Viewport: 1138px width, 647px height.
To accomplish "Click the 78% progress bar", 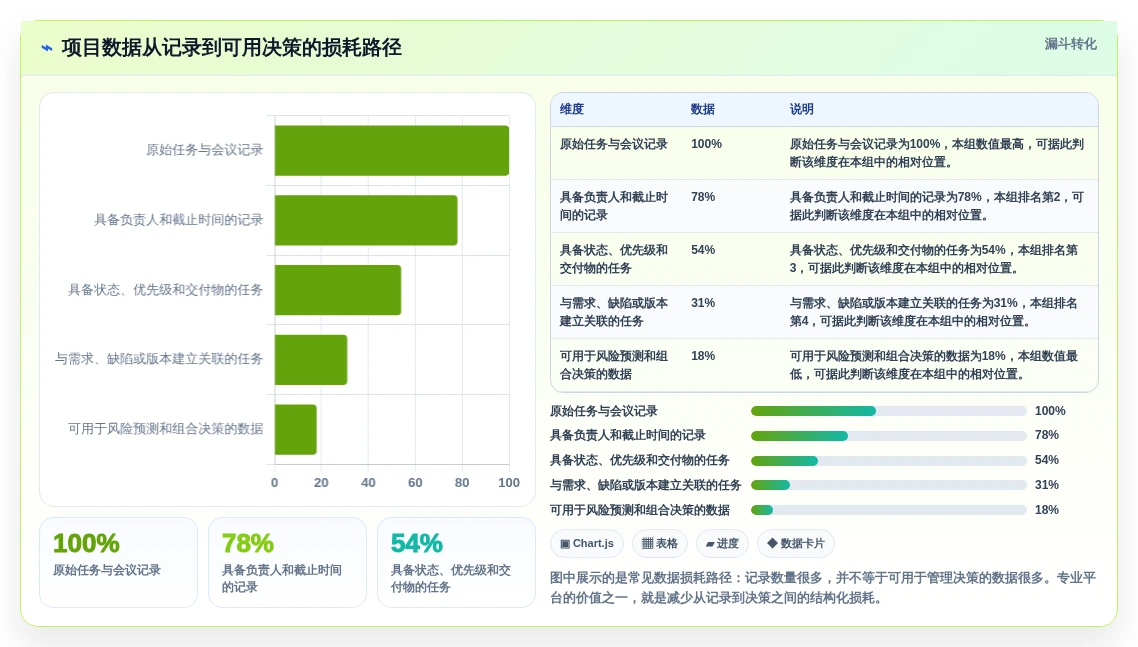I will pos(888,436).
